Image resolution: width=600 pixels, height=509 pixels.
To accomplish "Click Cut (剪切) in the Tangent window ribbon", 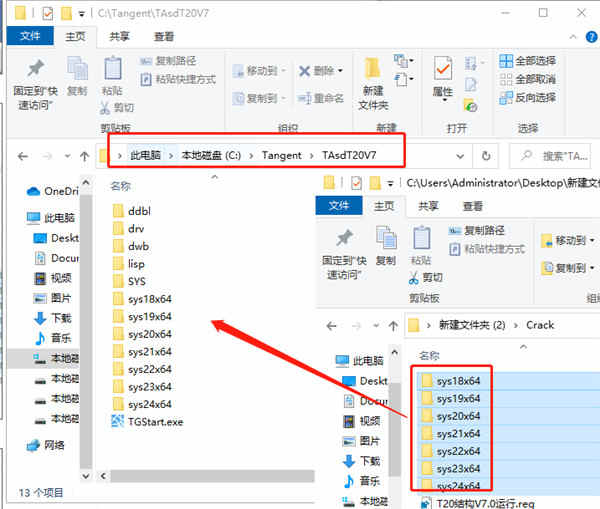I will pyautogui.click(x=117, y=108).
